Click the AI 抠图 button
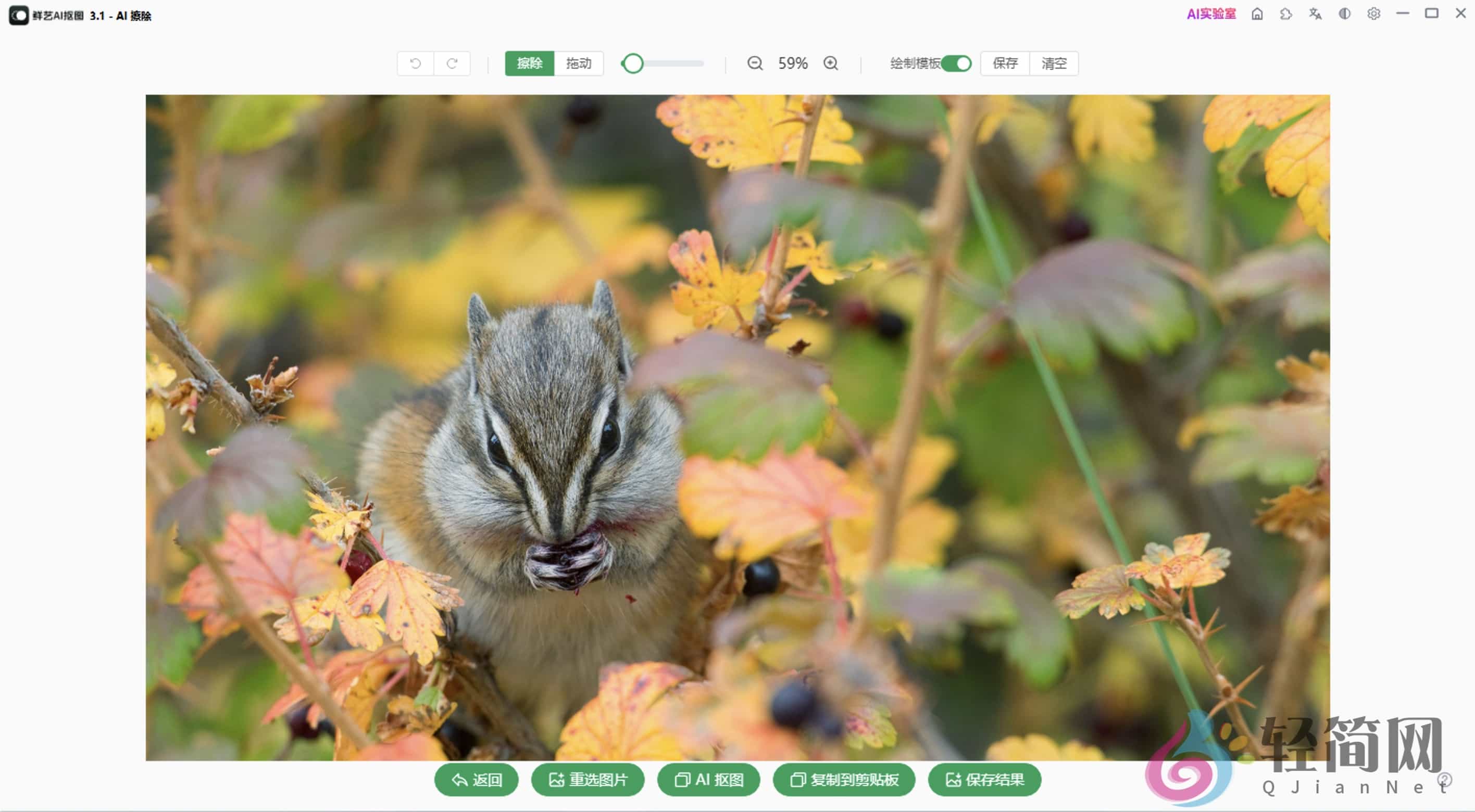 [709, 779]
